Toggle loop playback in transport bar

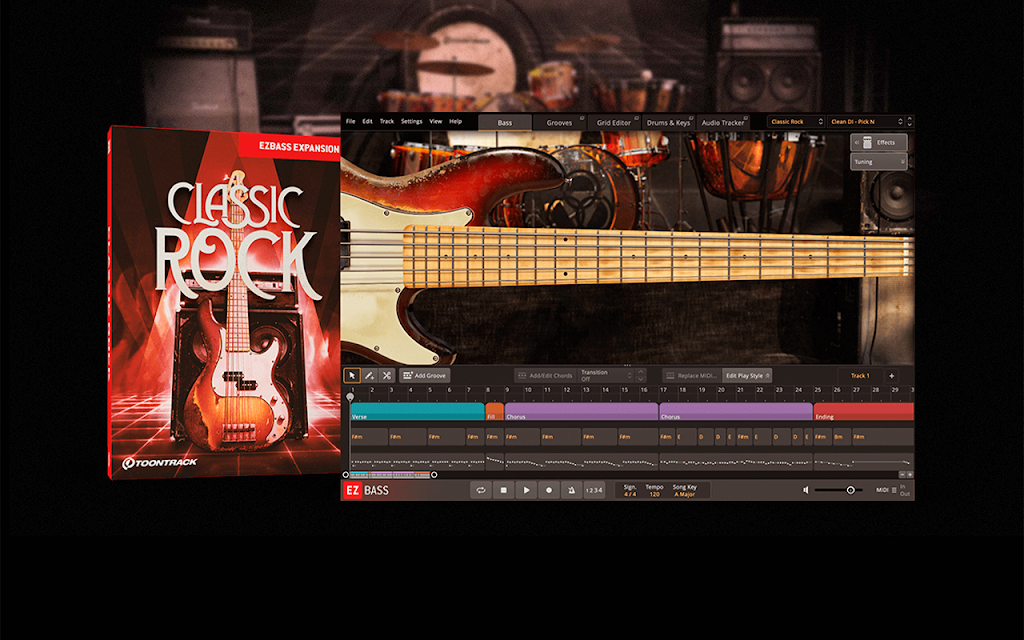pyautogui.click(x=481, y=490)
